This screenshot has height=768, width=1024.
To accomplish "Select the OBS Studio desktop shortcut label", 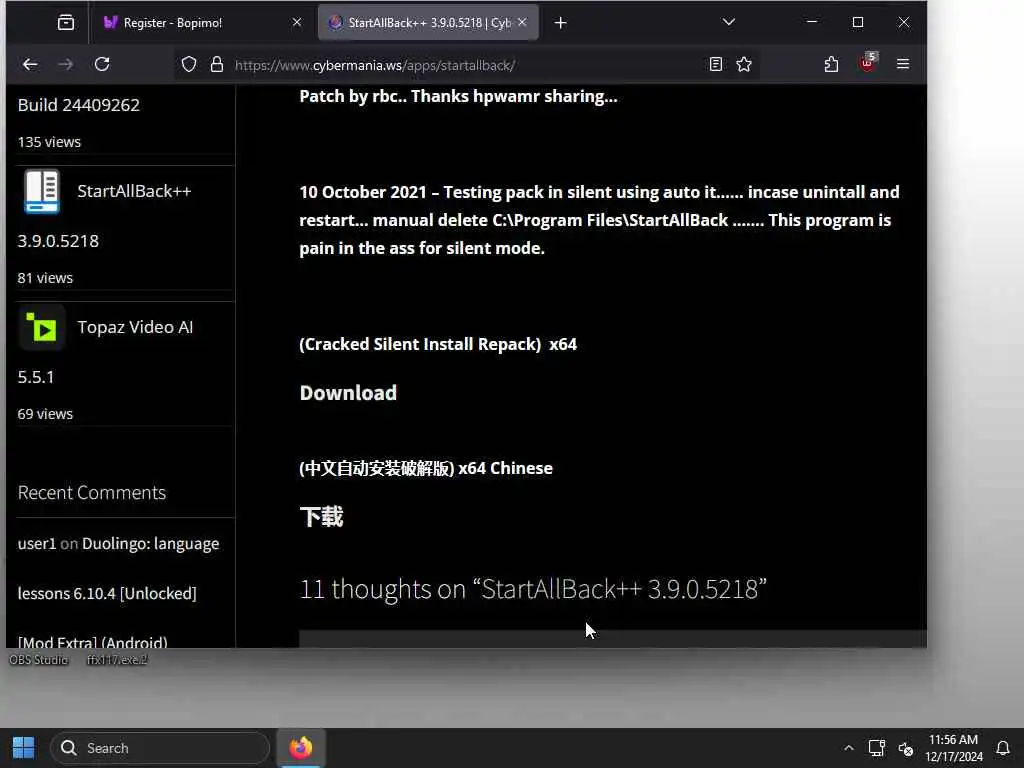I will (x=39, y=660).
